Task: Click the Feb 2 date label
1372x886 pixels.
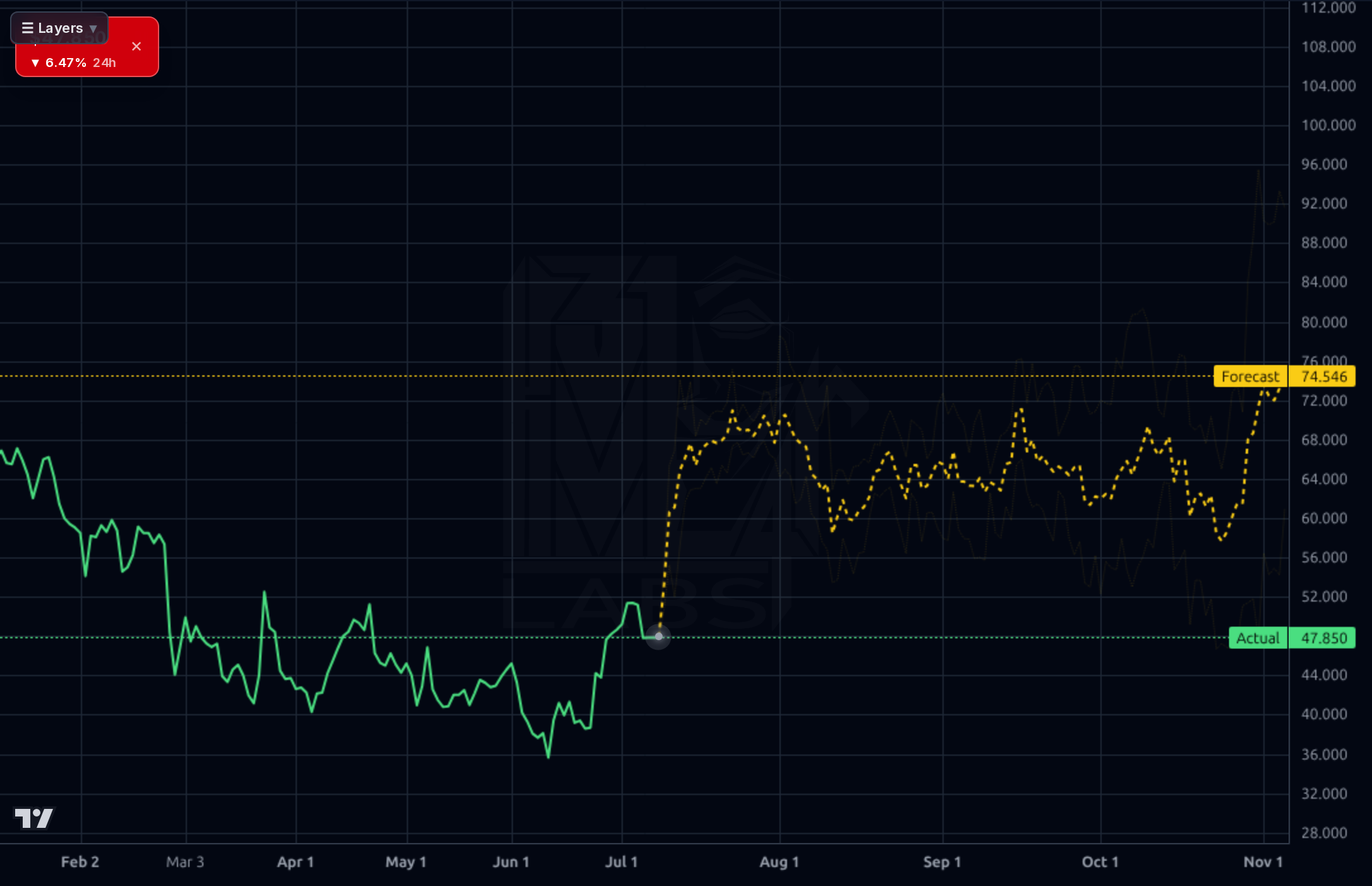Action: click(x=80, y=862)
